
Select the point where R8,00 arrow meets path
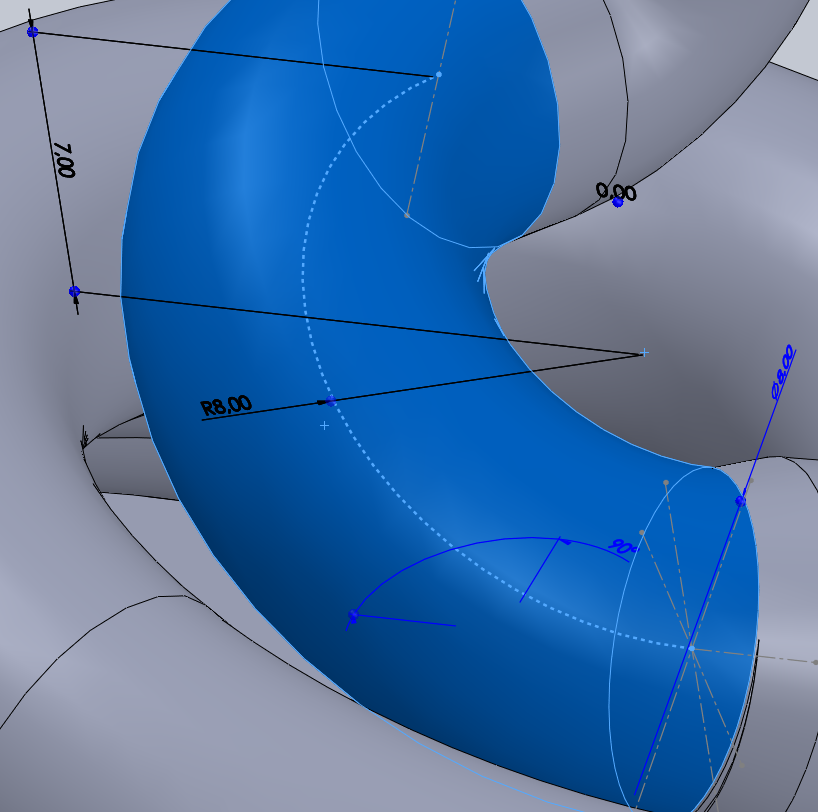331,401
